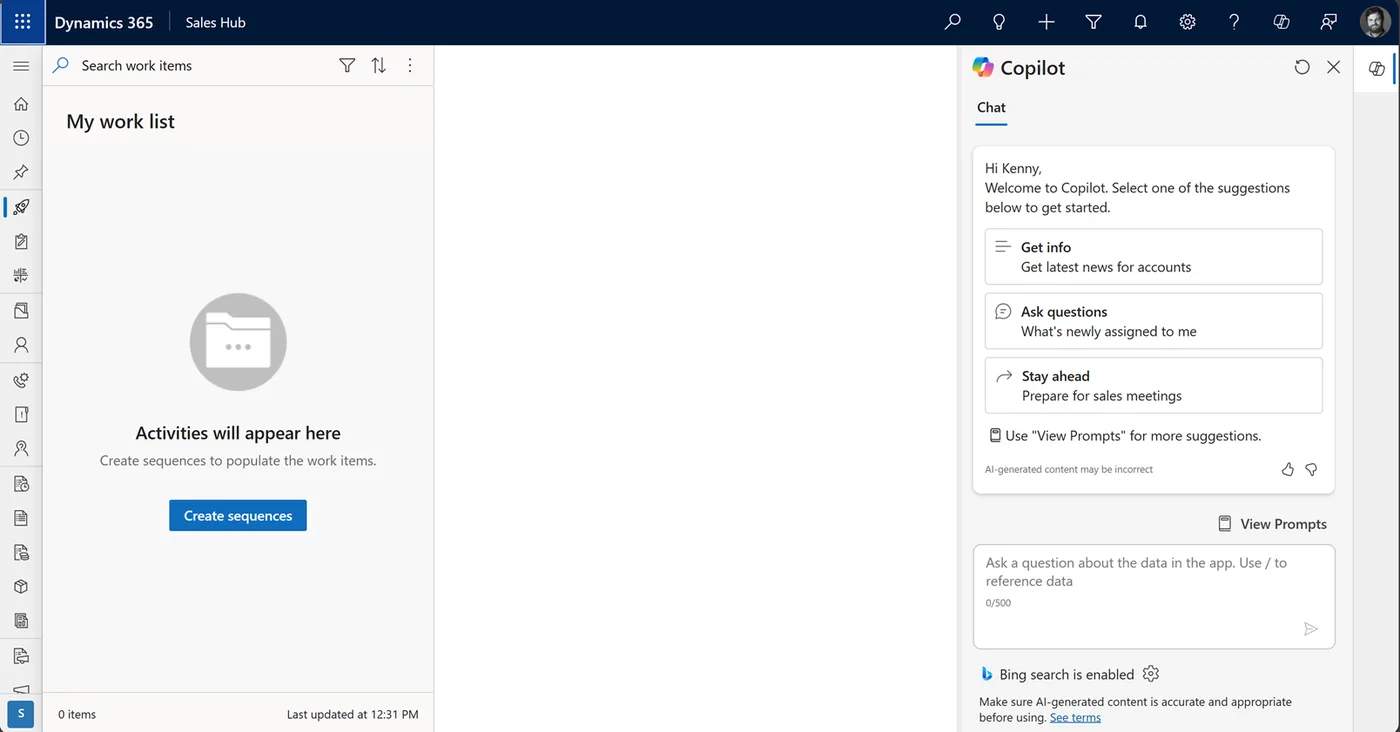
Task: Open the app launcher waffle icon
Action: (x=22, y=22)
